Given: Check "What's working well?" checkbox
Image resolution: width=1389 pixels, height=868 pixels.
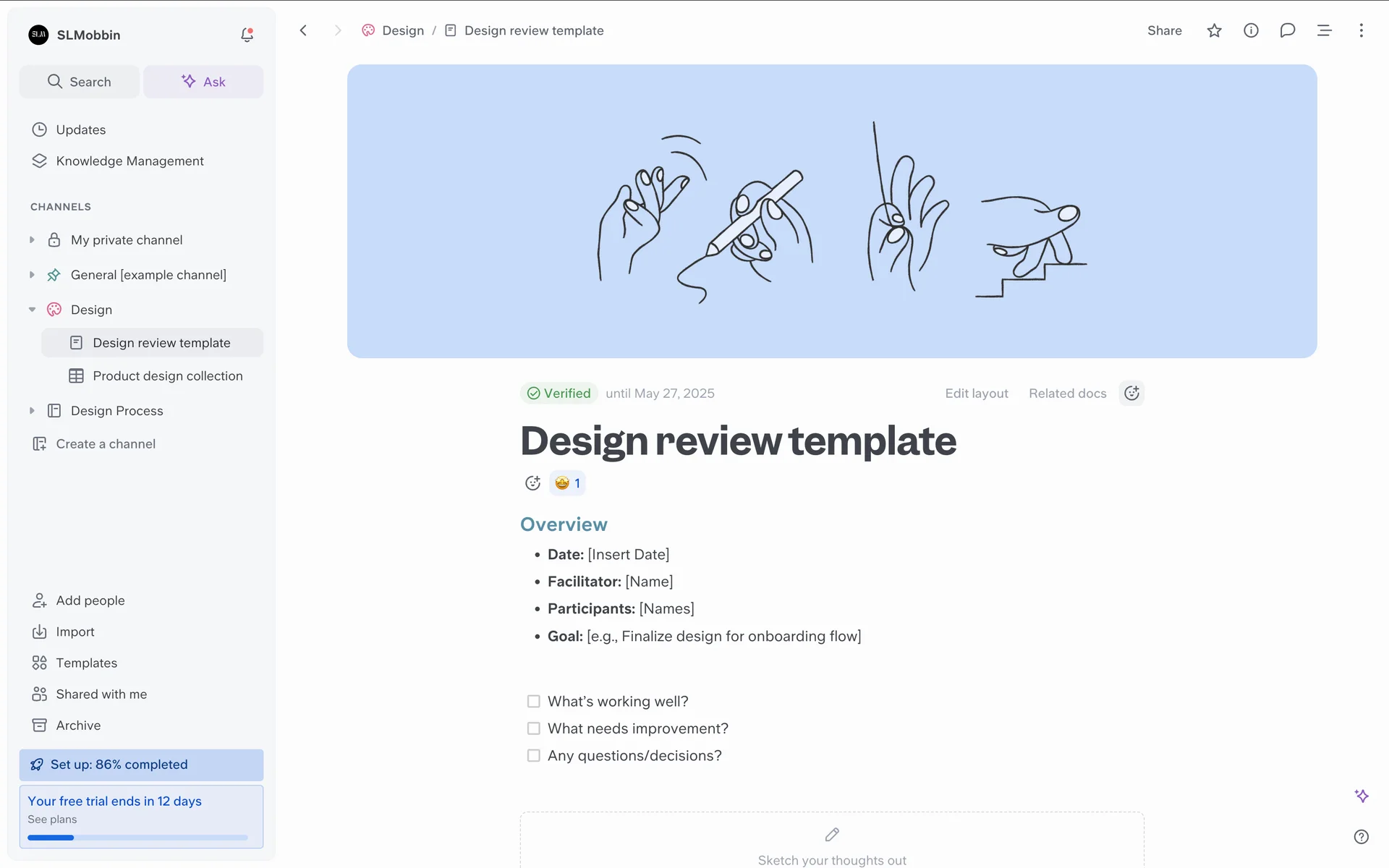Looking at the screenshot, I should (x=534, y=702).
